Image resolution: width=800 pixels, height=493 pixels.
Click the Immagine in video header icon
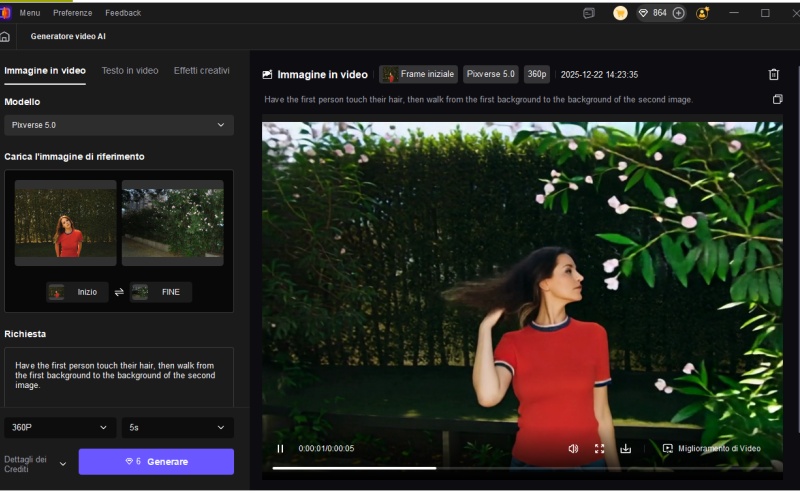click(267, 75)
